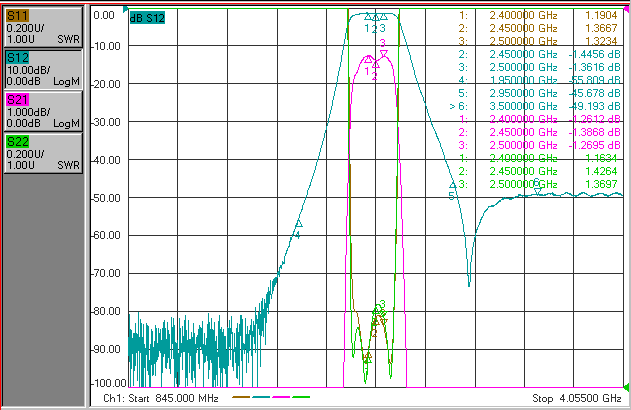631x410 pixels.
Task: Select the S11 SWR trace button
Action: pyautogui.click(x=43, y=27)
